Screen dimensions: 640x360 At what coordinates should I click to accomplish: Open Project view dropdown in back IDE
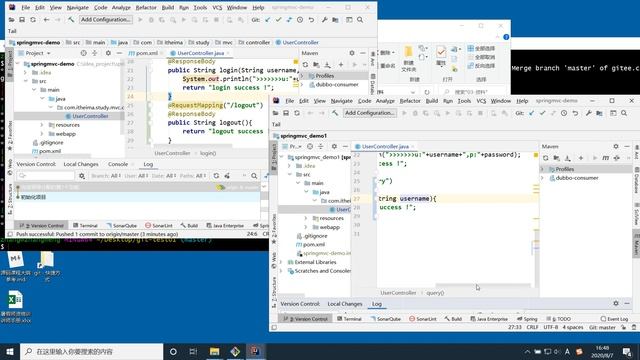pos(38,53)
